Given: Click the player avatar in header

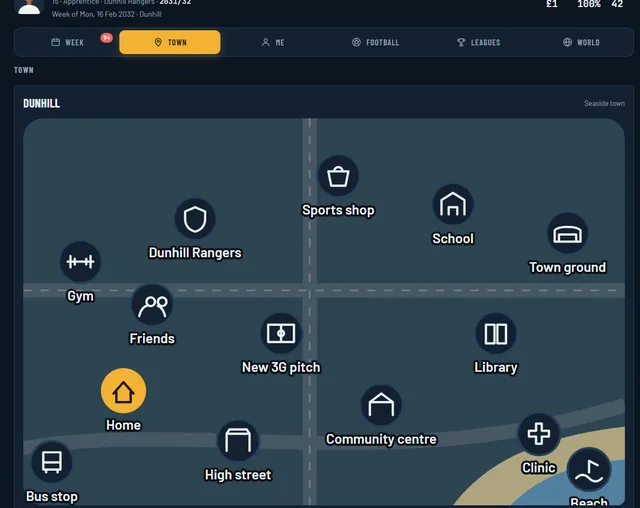Looking at the screenshot, I should (29, 6).
